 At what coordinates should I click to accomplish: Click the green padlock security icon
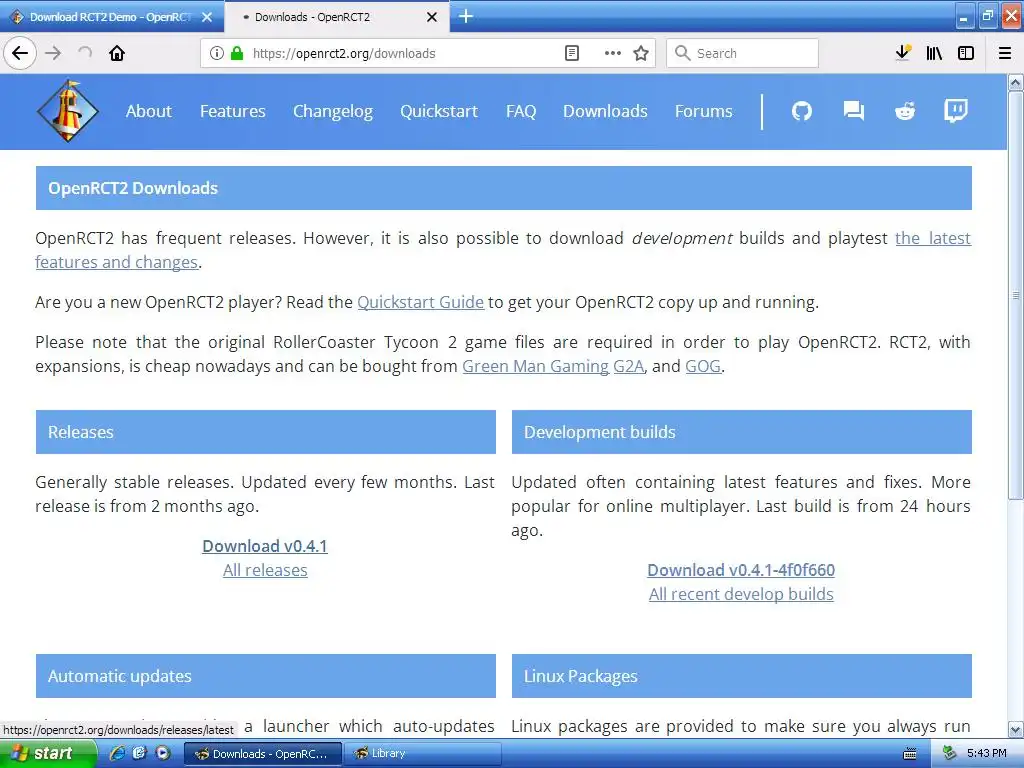pyautogui.click(x=237, y=54)
